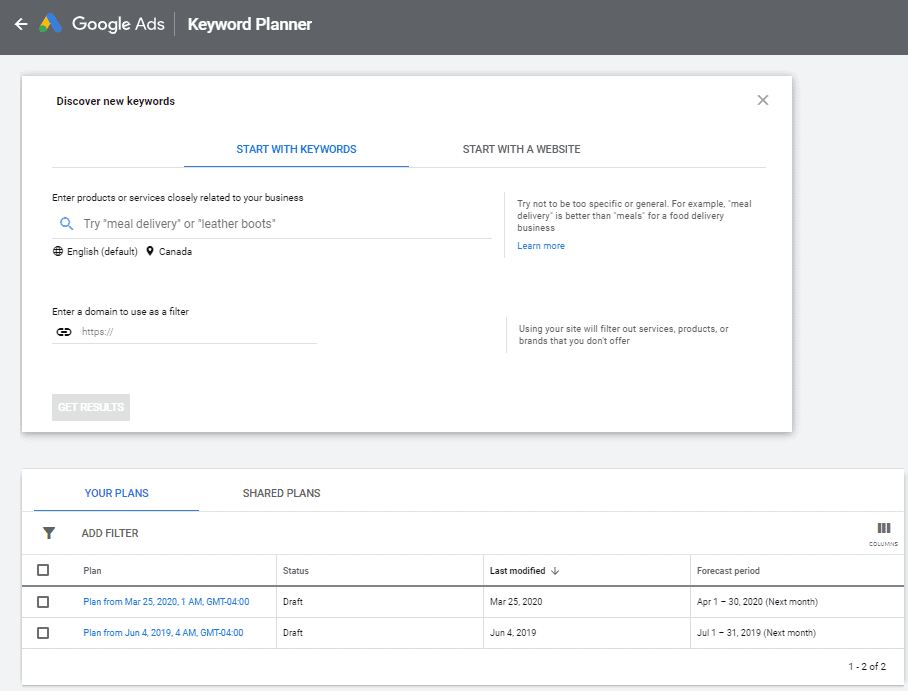The height and width of the screenshot is (691, 908).
Task: Click the location pin icon next to Canada
Action: (150, 251)
